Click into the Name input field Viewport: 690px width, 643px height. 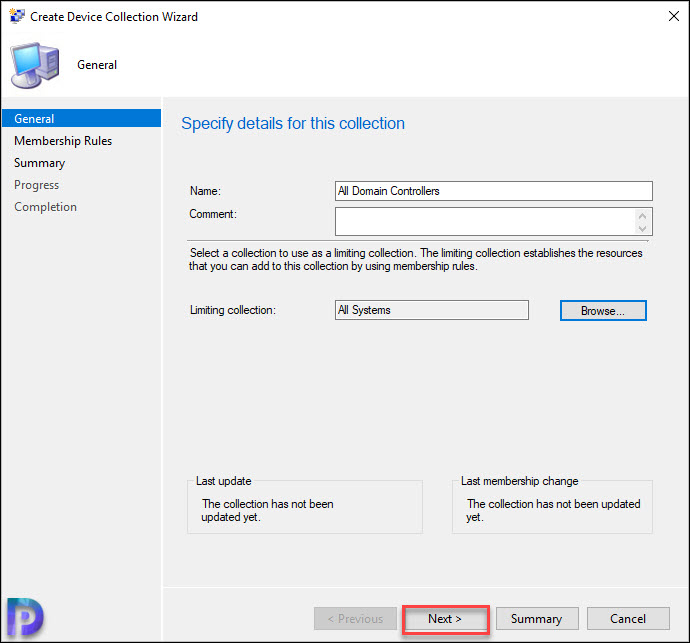(494, 191)
